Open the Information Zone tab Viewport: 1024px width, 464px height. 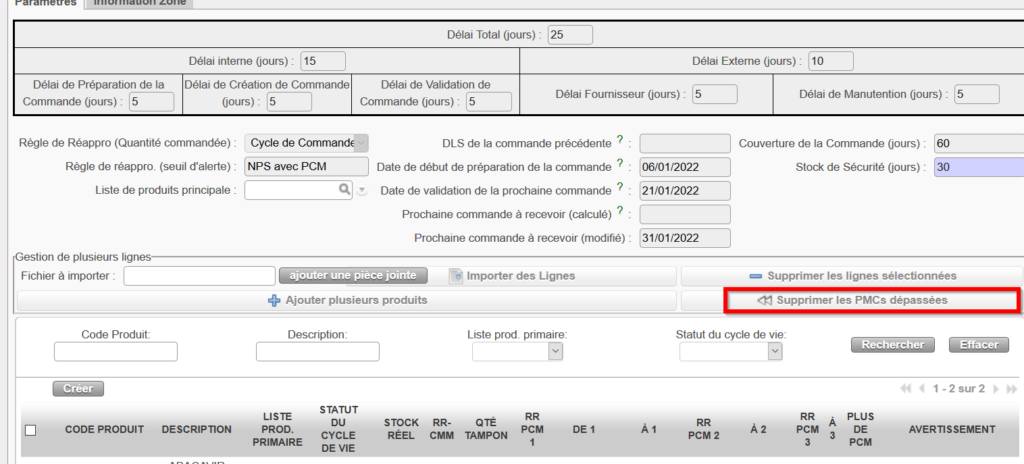139,3
